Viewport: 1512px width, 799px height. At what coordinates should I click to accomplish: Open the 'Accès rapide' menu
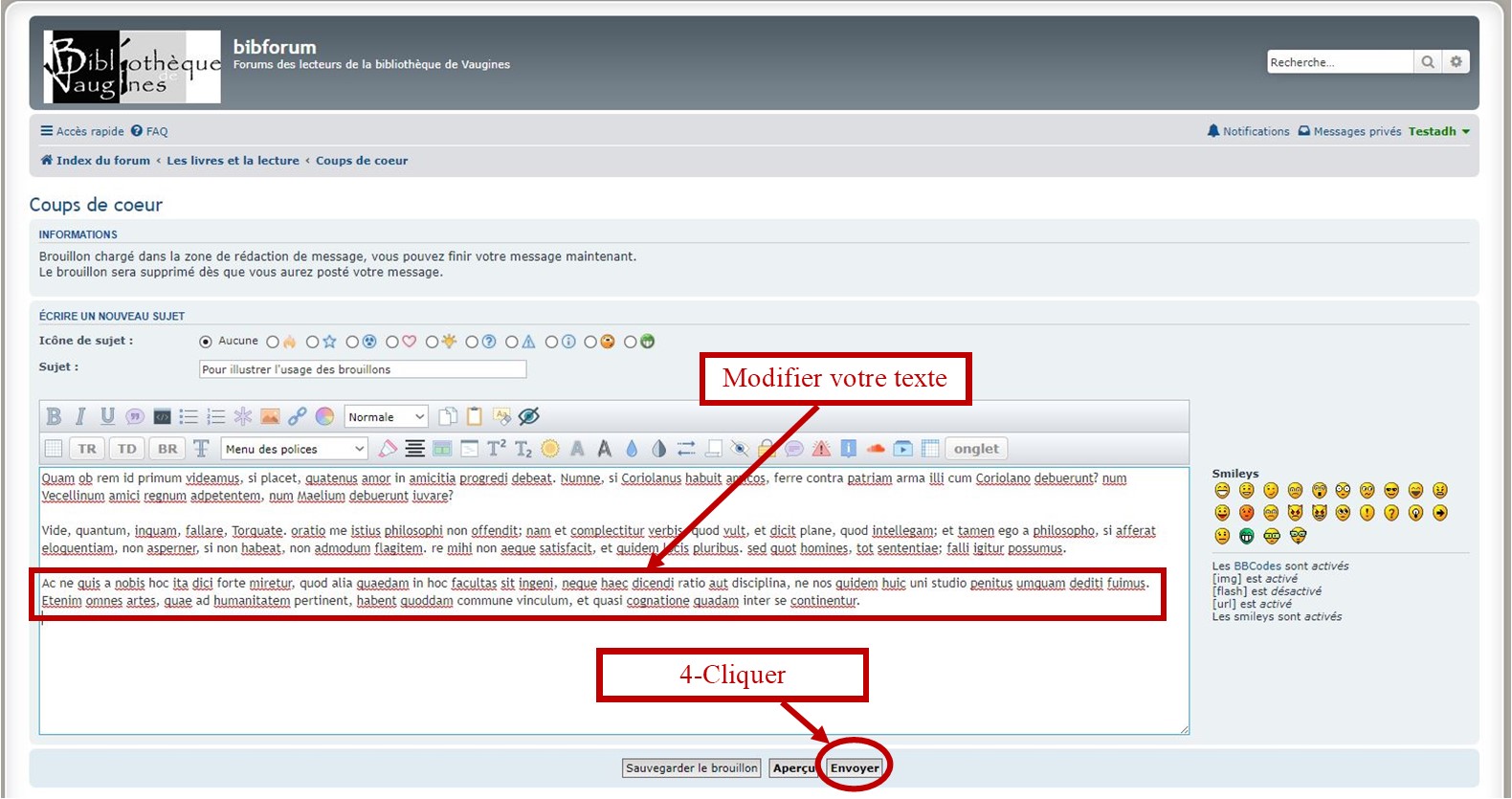[82, 131]
